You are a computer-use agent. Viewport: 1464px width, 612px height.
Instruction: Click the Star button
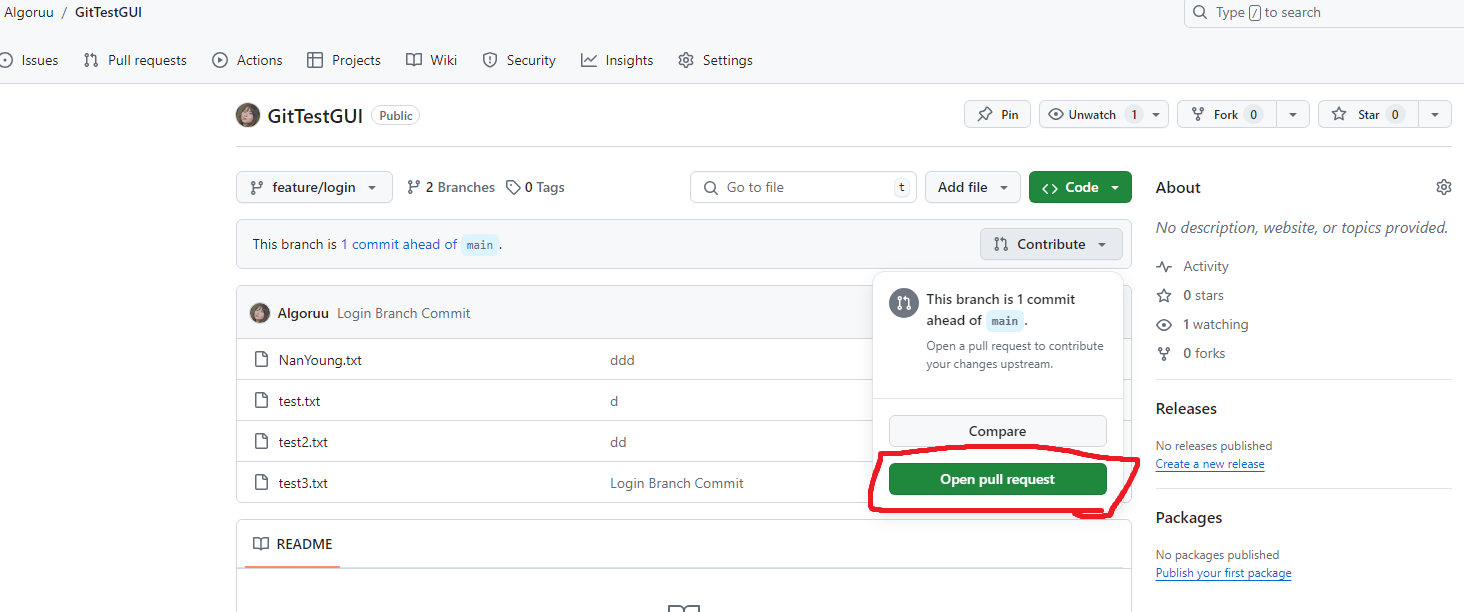click(1368, 115)
